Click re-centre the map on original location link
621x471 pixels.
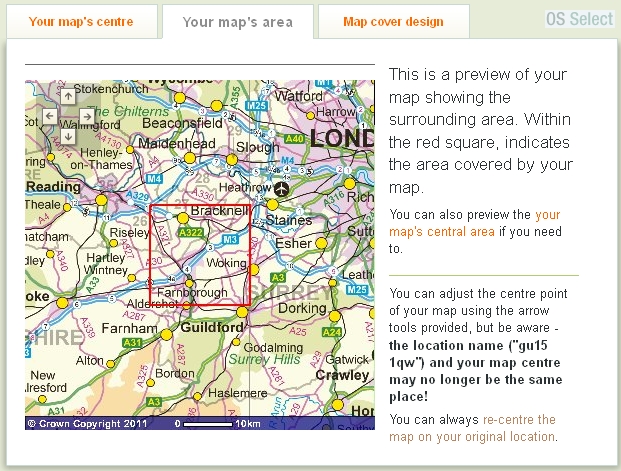pos(473,428)
